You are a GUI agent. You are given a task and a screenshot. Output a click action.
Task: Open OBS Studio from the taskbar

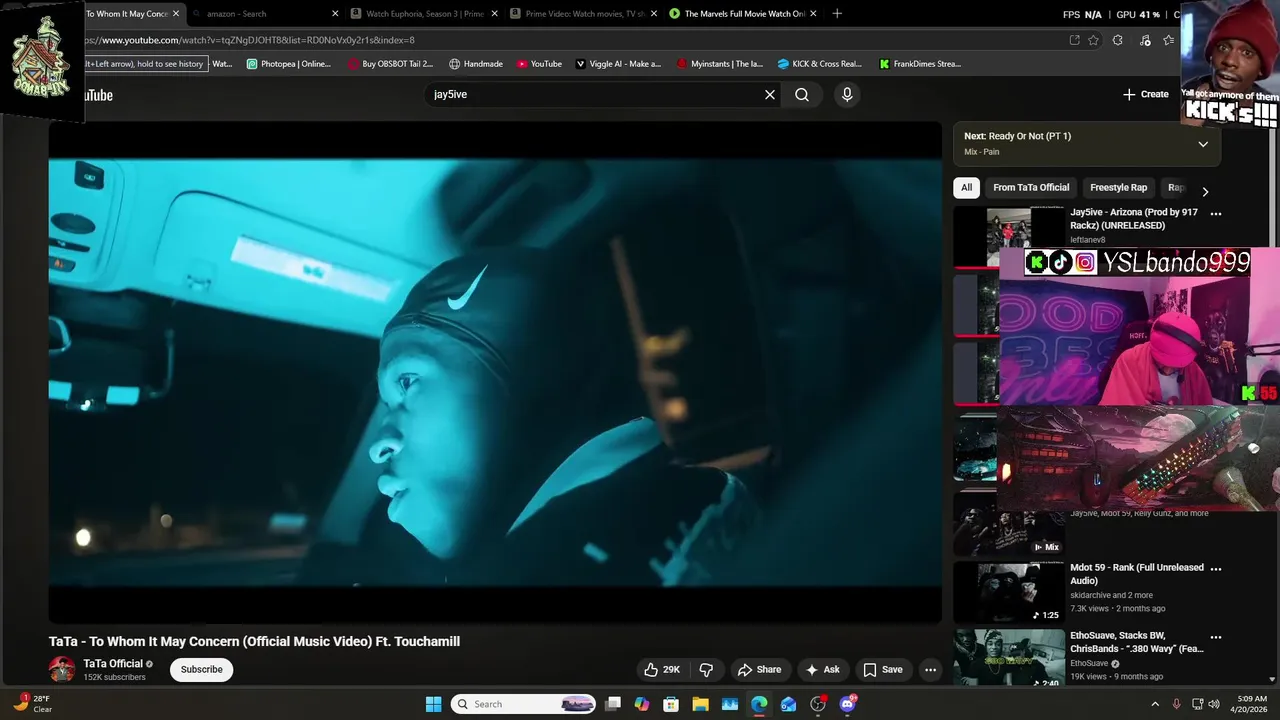[x=818, y=704]
